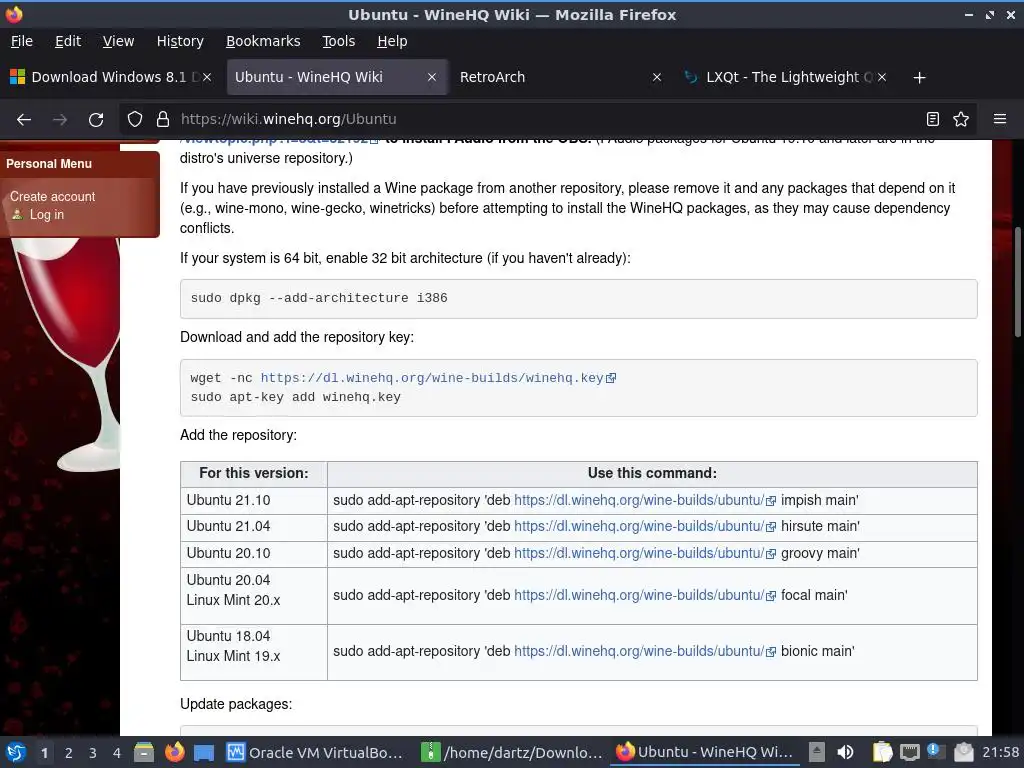Toggle reader view icon in address bar
This screenshot has width=1024, height=768.
[x=933, y=120]
